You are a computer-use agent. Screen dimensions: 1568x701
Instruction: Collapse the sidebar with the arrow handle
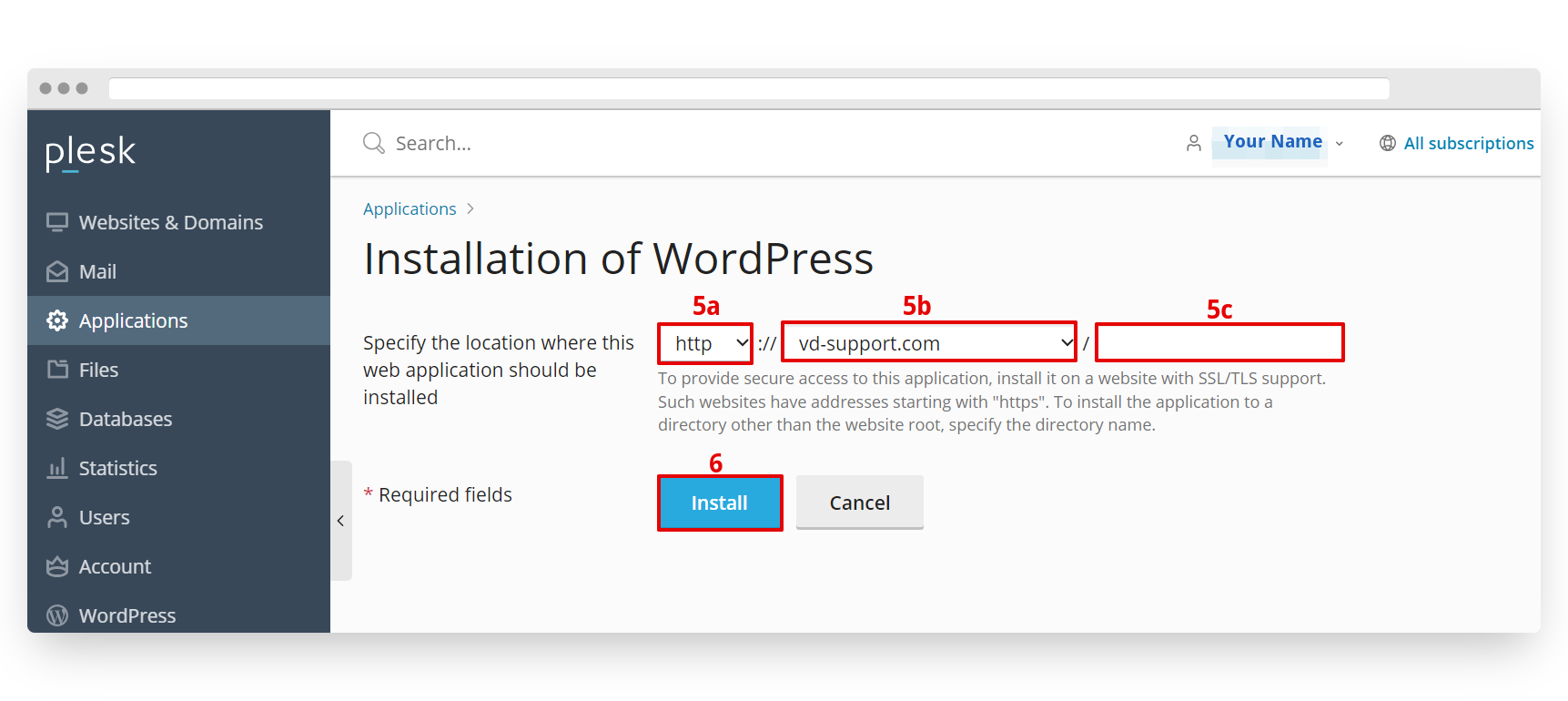[x=340, y=521]
